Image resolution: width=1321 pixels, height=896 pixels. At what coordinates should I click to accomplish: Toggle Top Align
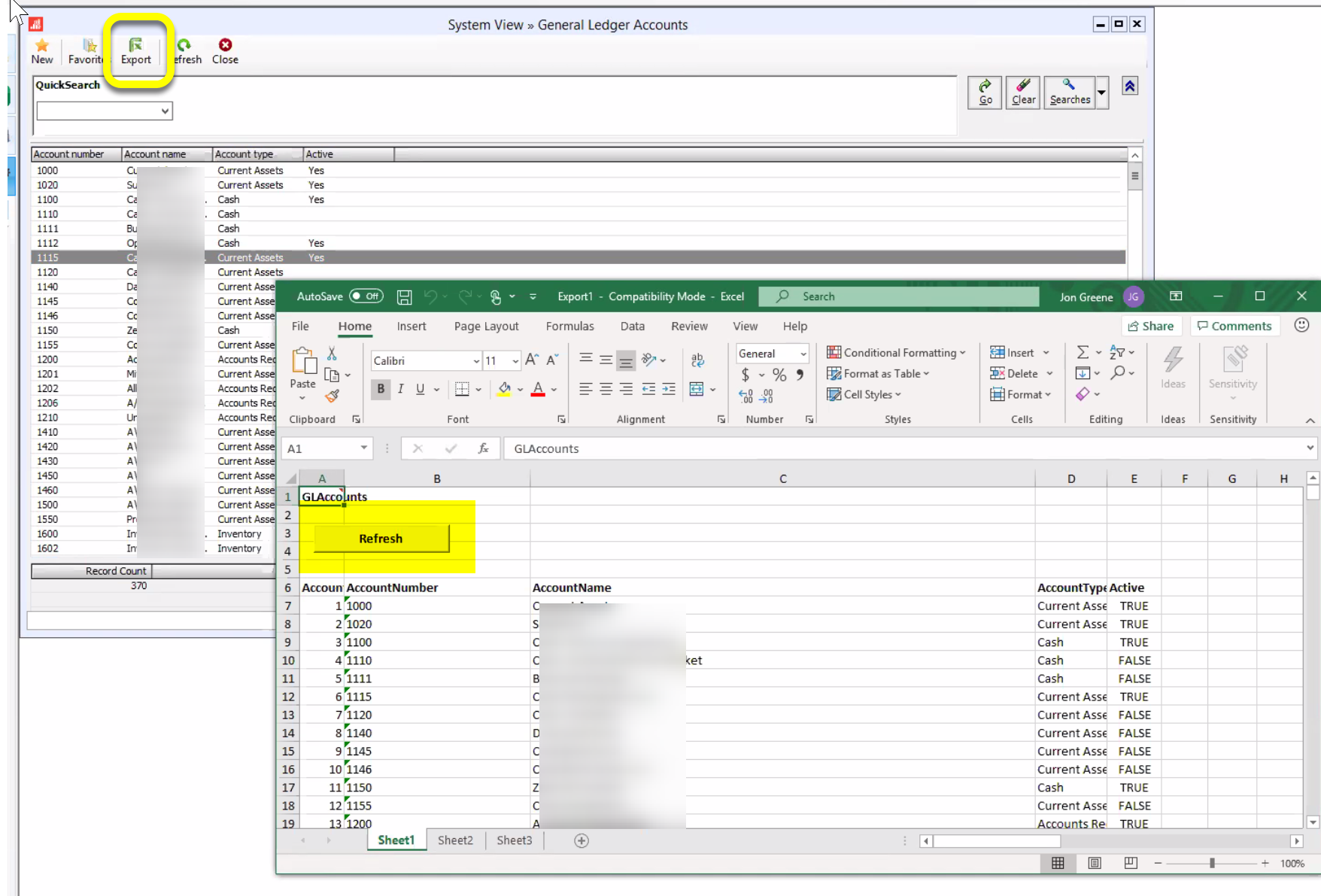[585, 359]
